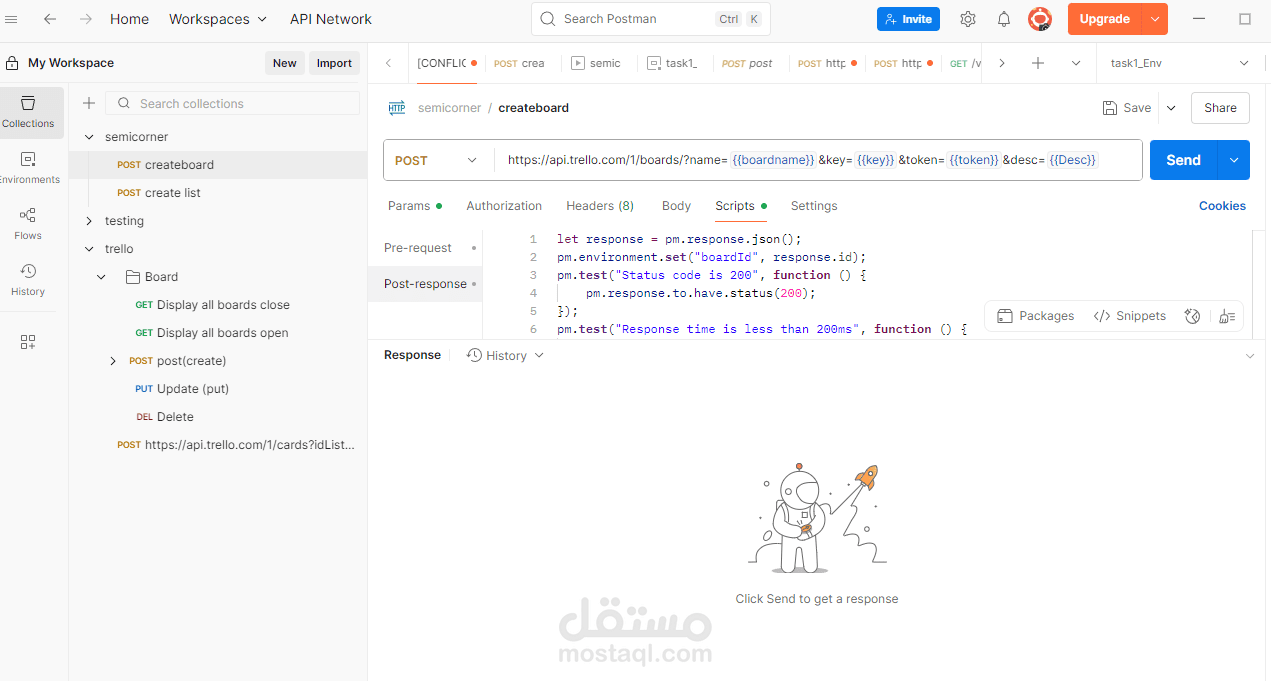Select the Delete request in Board
The height and width of the screenshot is (681, 1271).
(x=175, y=417)
